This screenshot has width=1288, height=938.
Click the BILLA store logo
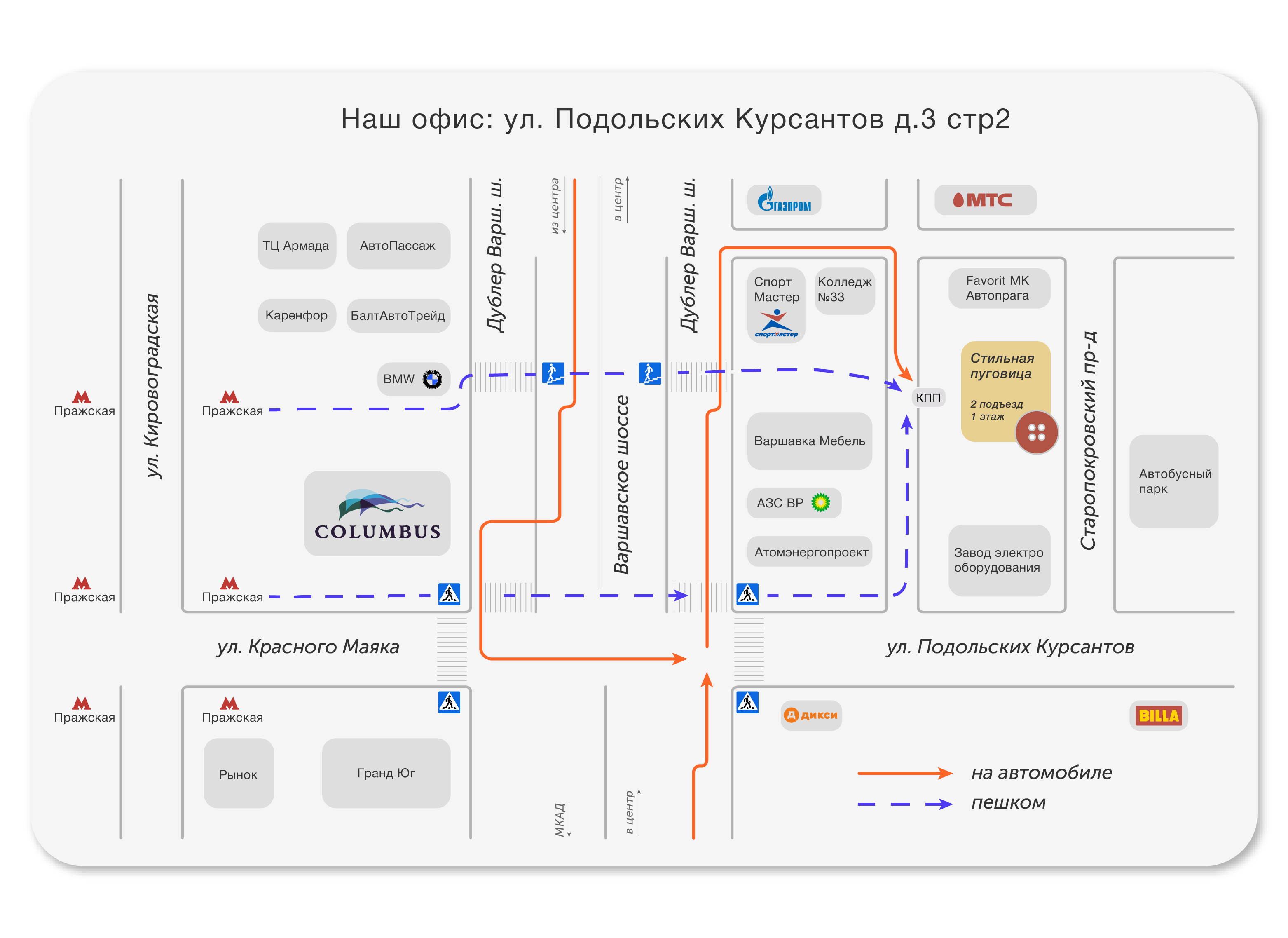(1159, 715)
